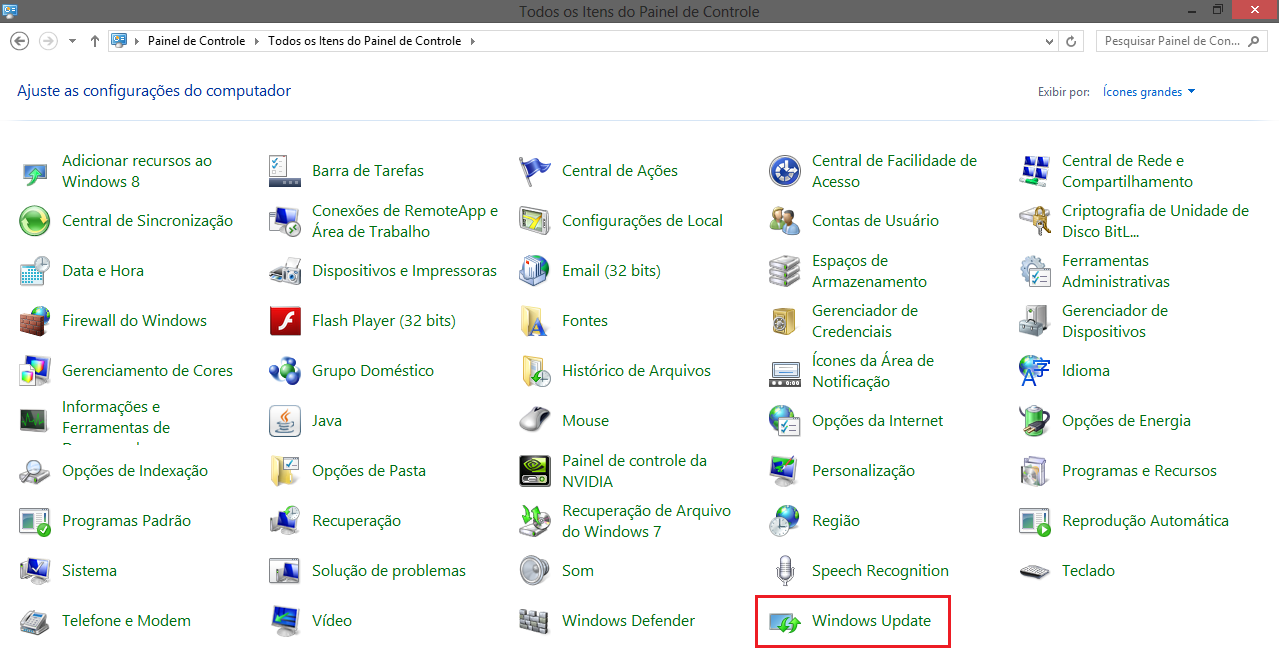Open the Opções de Indexação link
This screenshot has height=671, width=1279.
135,471
